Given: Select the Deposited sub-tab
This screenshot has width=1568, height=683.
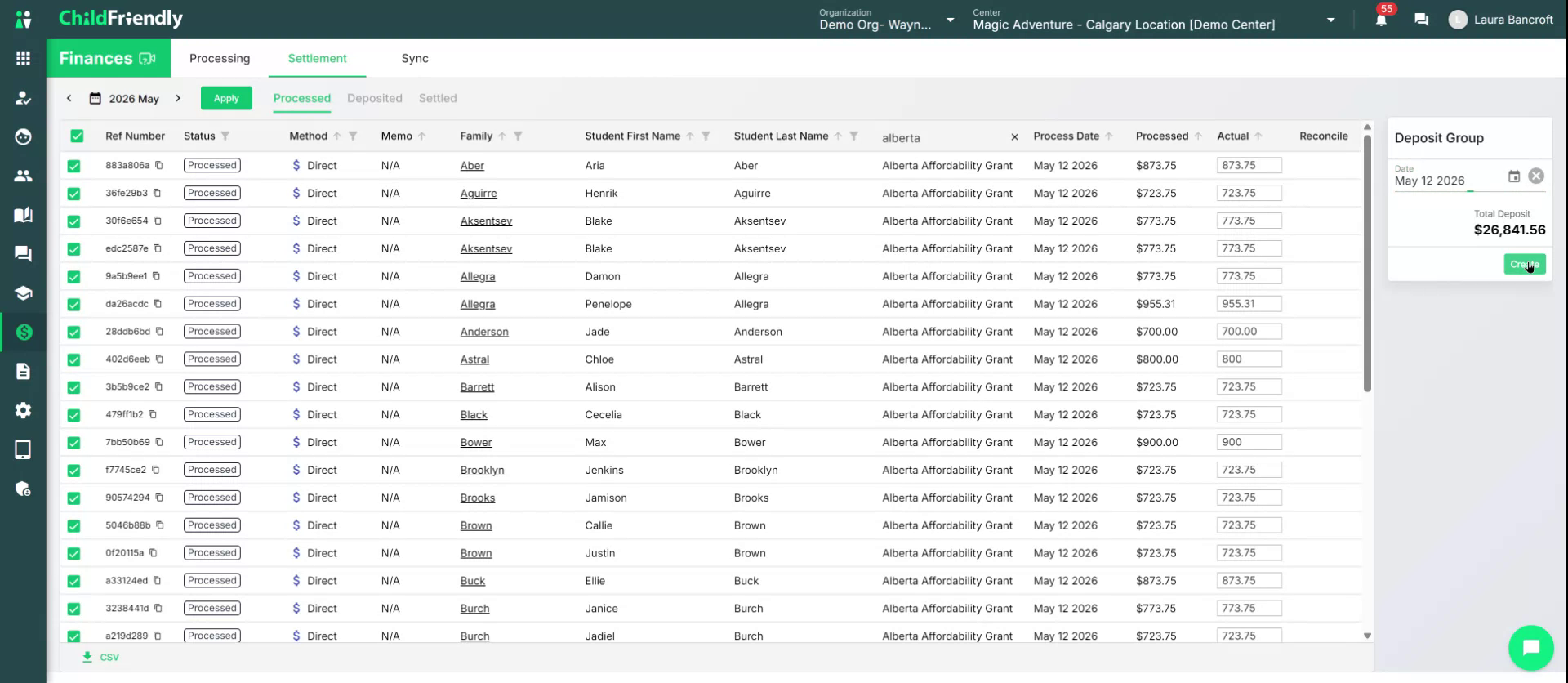Looking at the screenshot, I should click(375, 98).
